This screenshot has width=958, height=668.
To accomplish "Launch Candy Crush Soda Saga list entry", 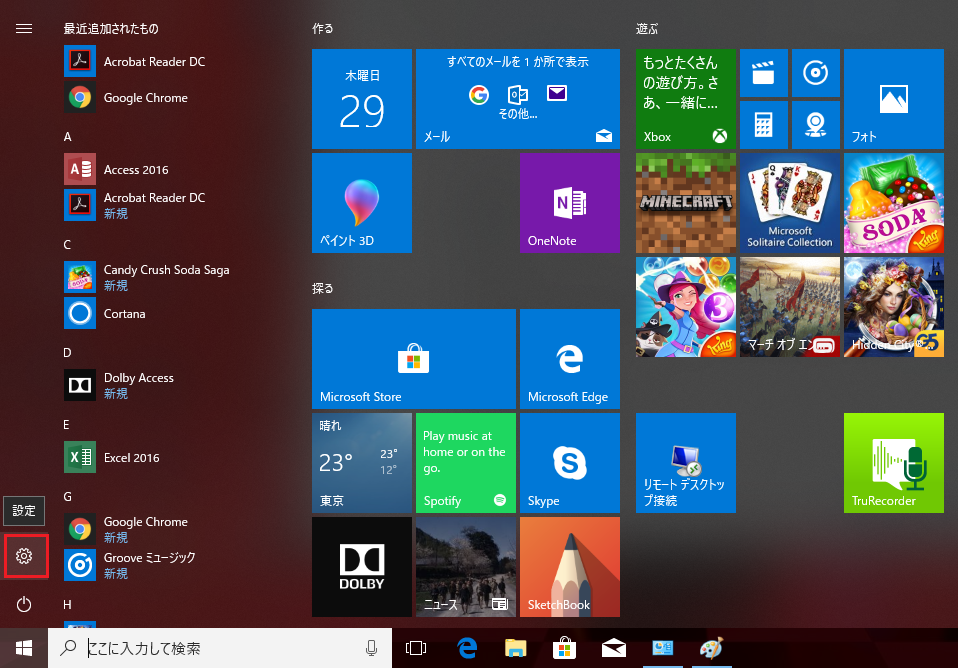I will 148,277.
